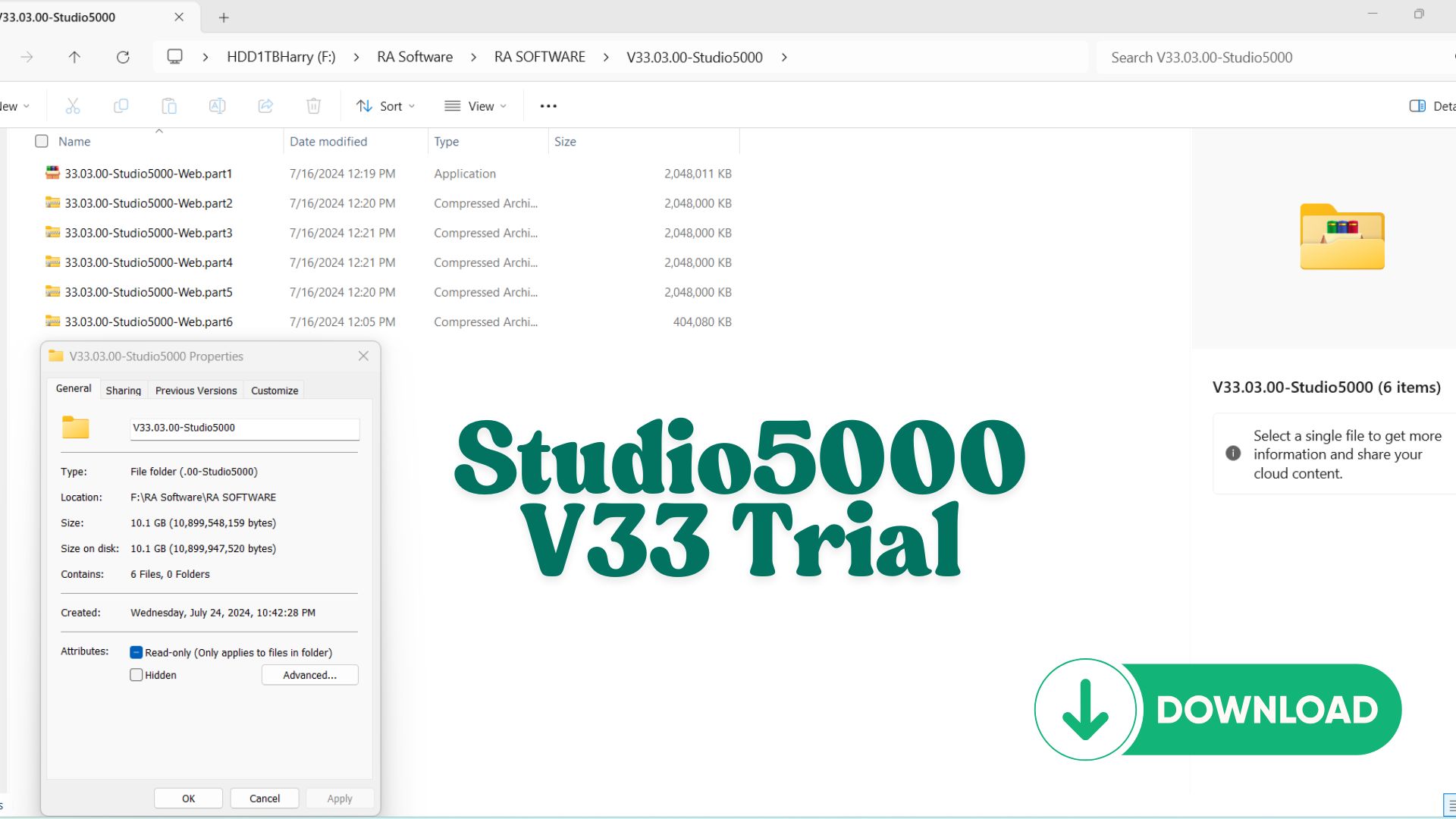Open the View dropdown

pos(475,105)
